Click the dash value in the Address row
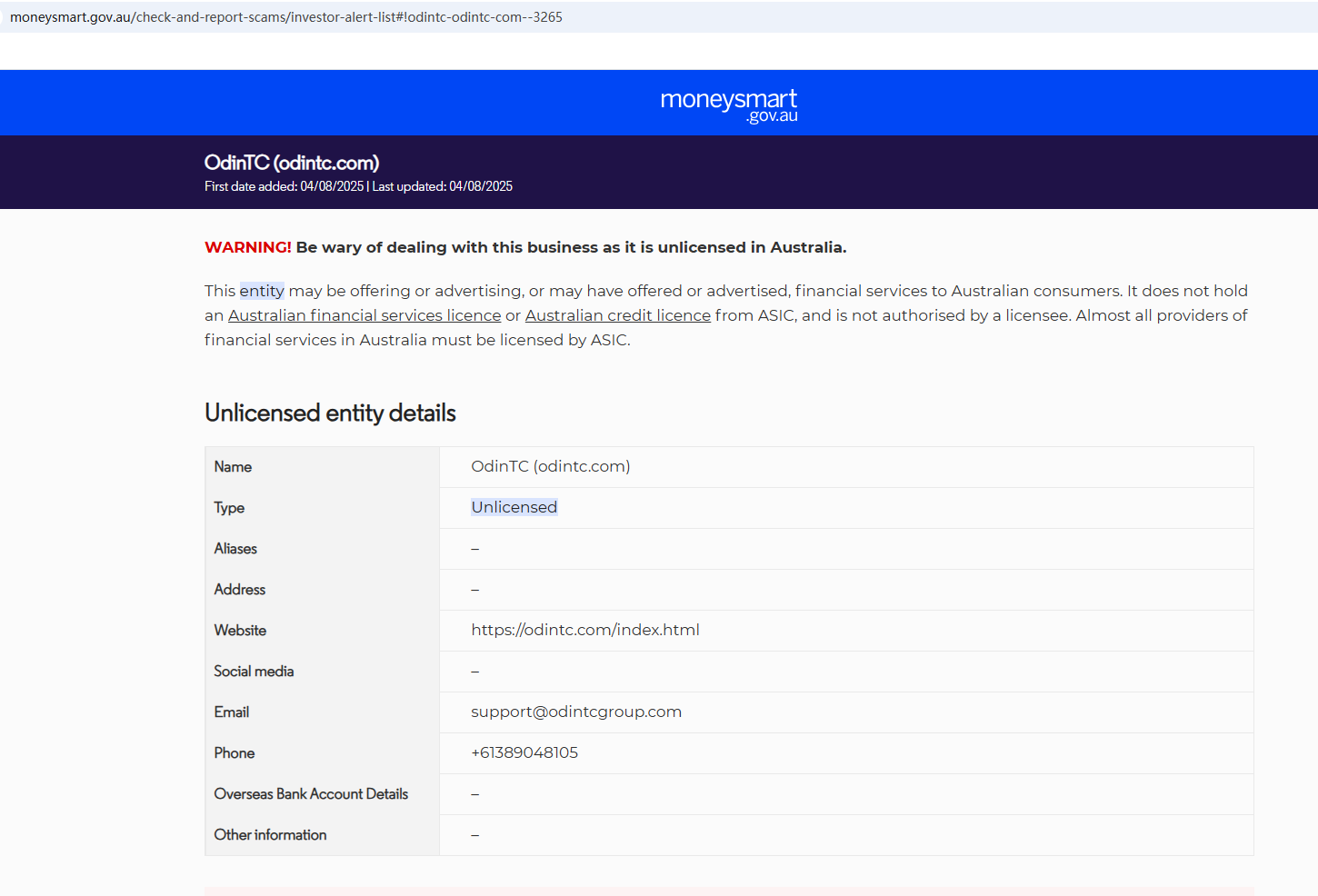 pos(474,590)
